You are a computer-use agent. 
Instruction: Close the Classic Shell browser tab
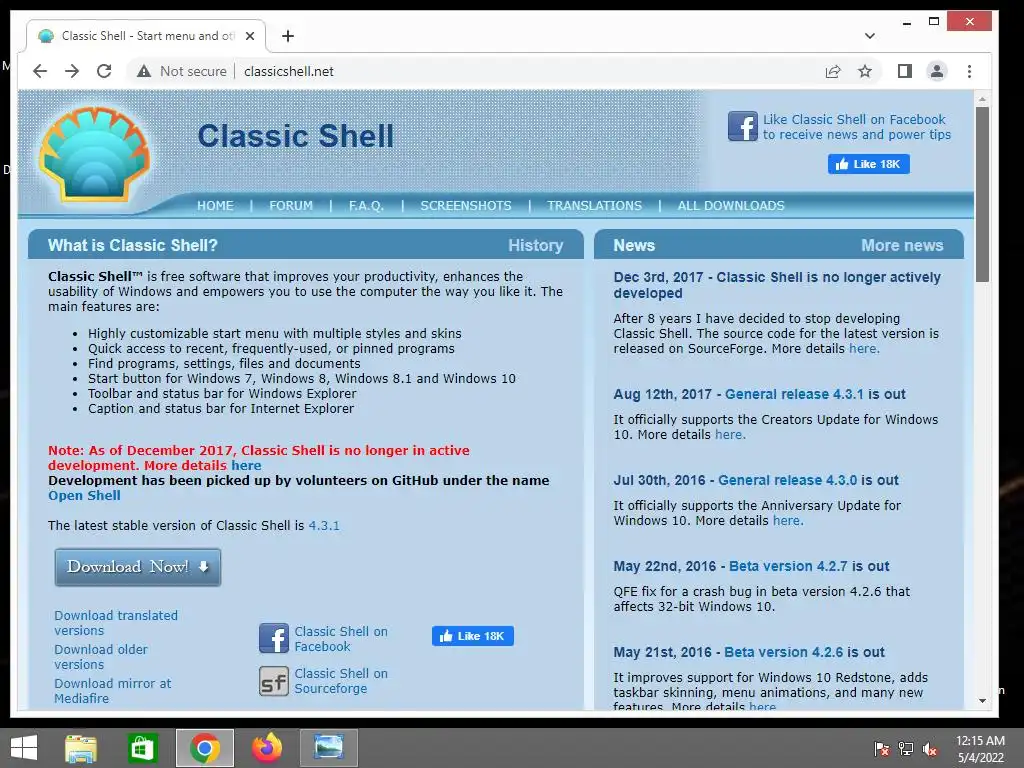click(x=249, y=36)
